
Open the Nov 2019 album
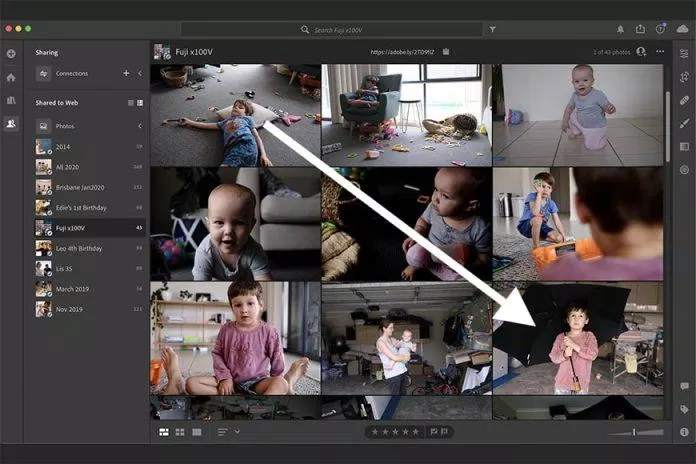point(89,309)
